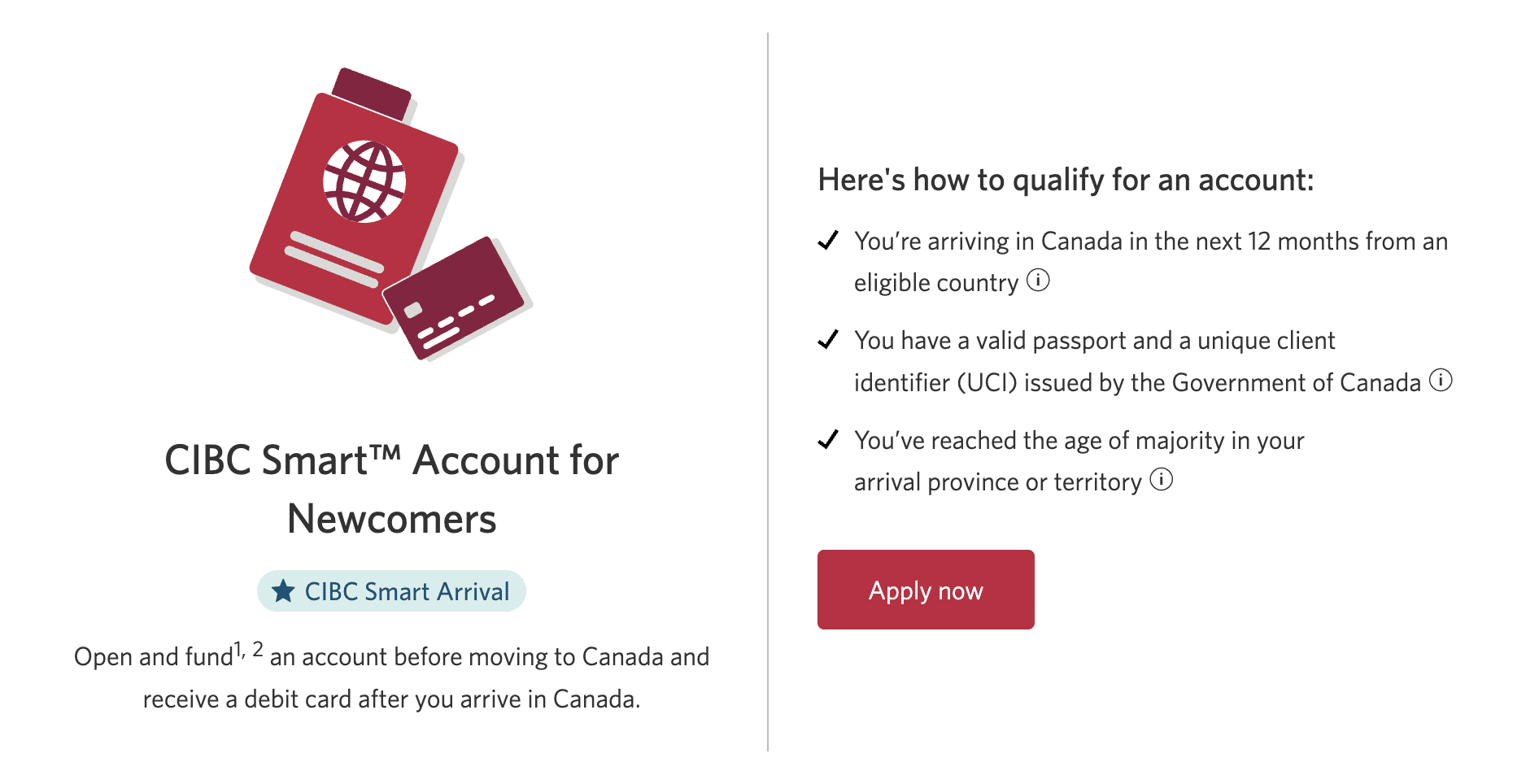Click the debit card illustration
The width and height of the screenshot is (1539, 784).
(456, 298)
